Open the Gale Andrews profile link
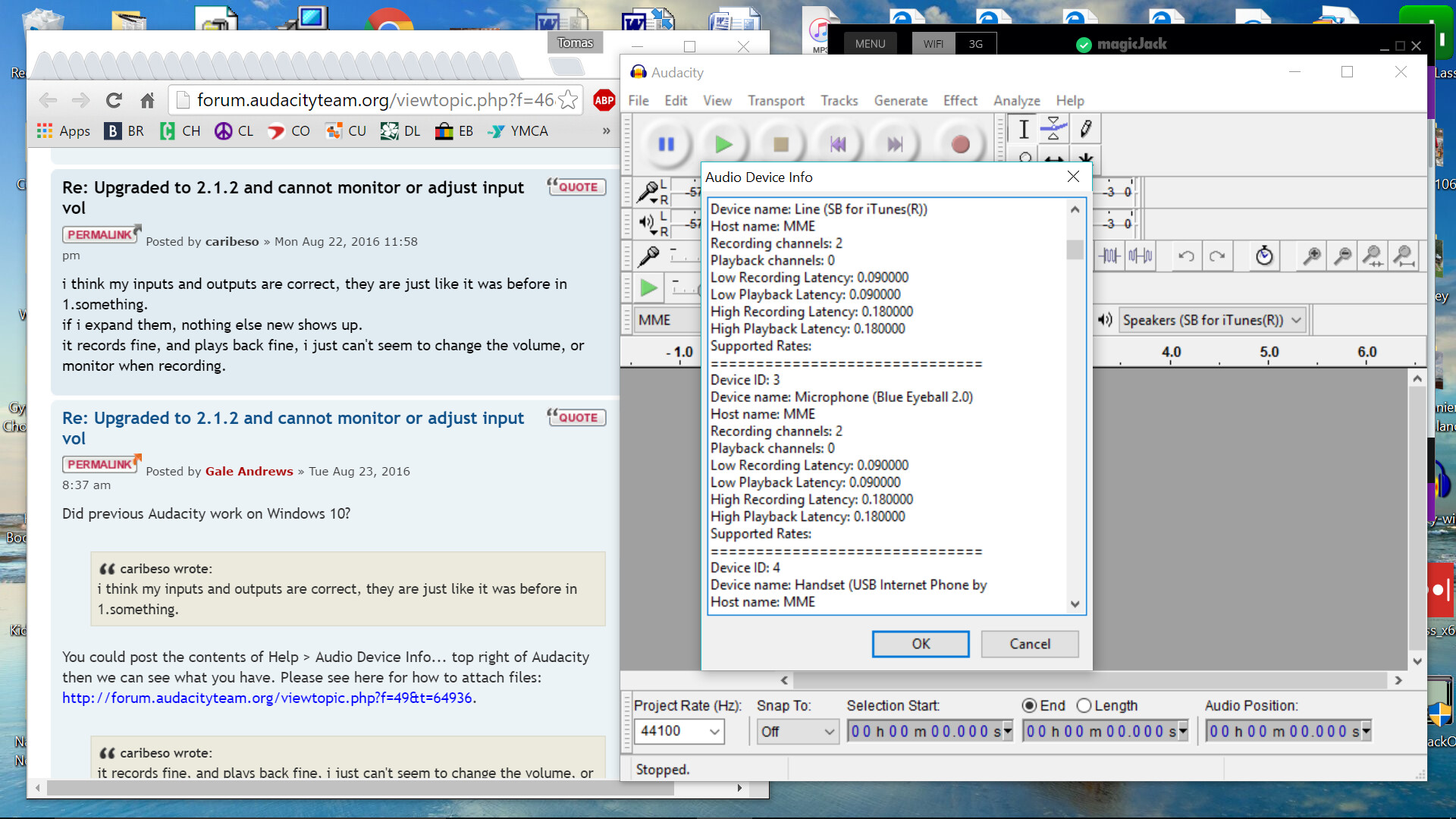Screen dimensions: 1456x819 (249, 472)
